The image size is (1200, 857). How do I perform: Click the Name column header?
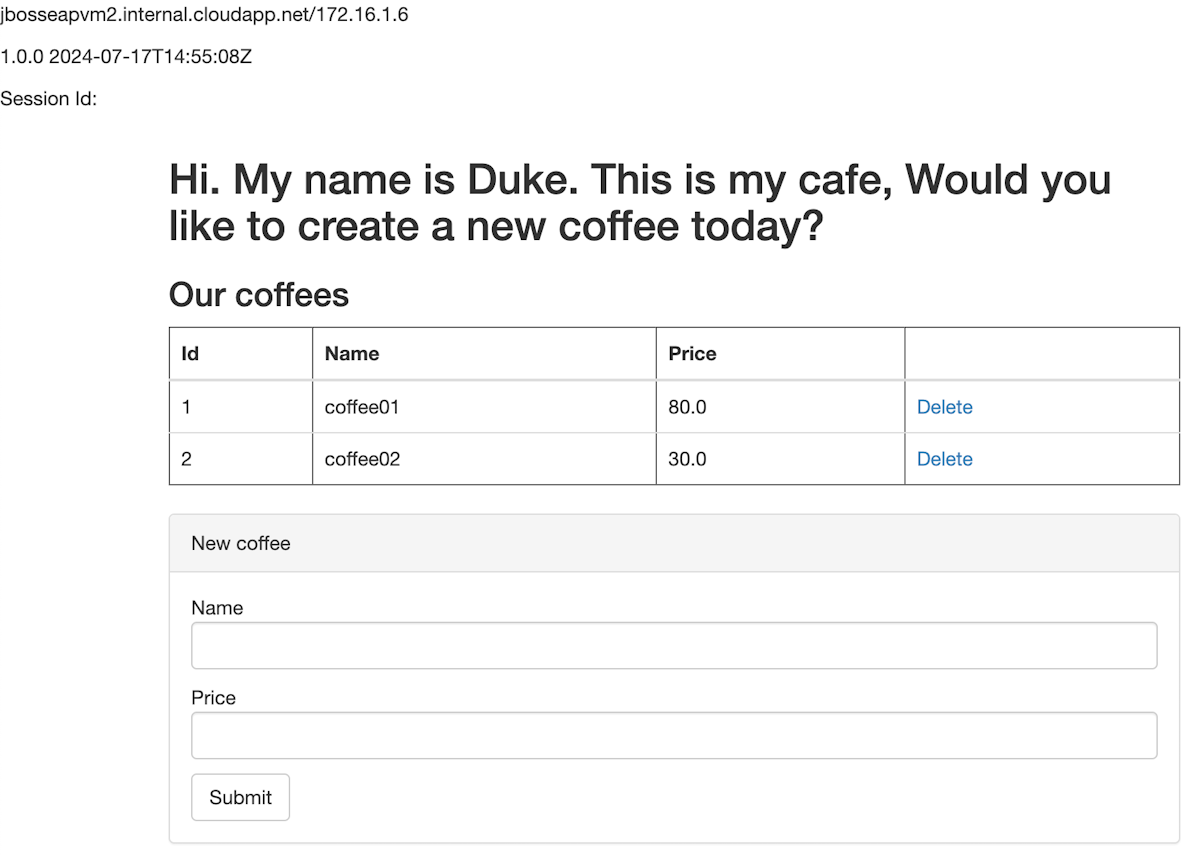tap(351, 353)
